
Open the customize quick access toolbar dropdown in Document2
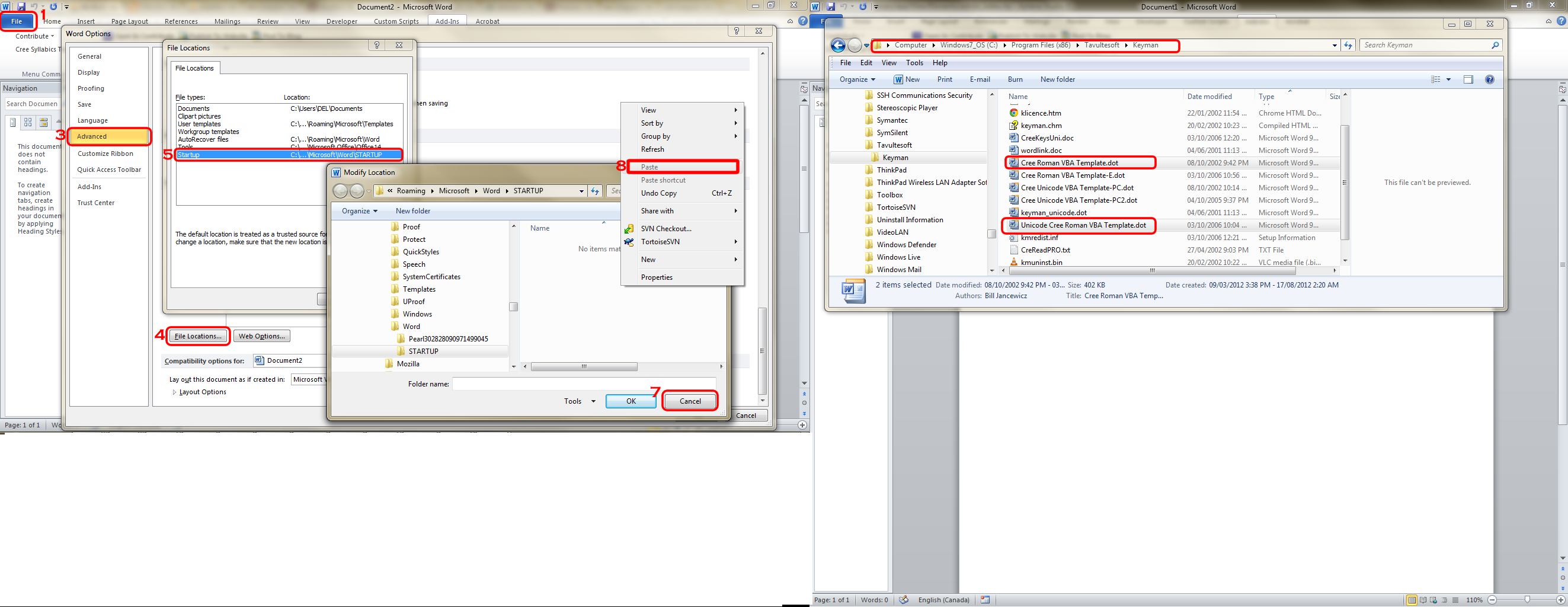tap(66, 7)
